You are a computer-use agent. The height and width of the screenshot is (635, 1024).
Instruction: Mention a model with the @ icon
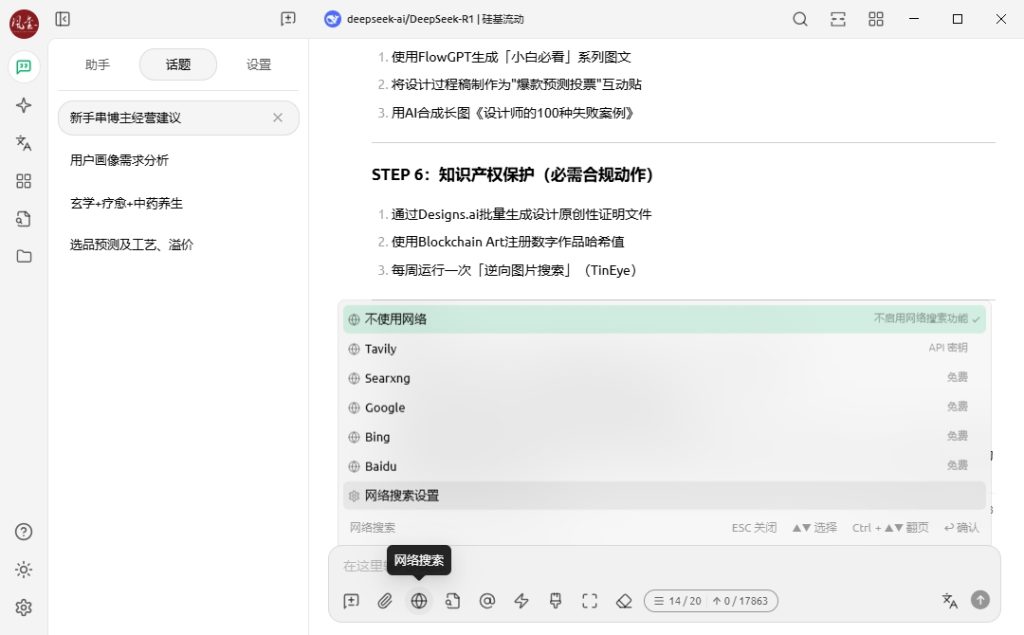click(x=487, y=601)
